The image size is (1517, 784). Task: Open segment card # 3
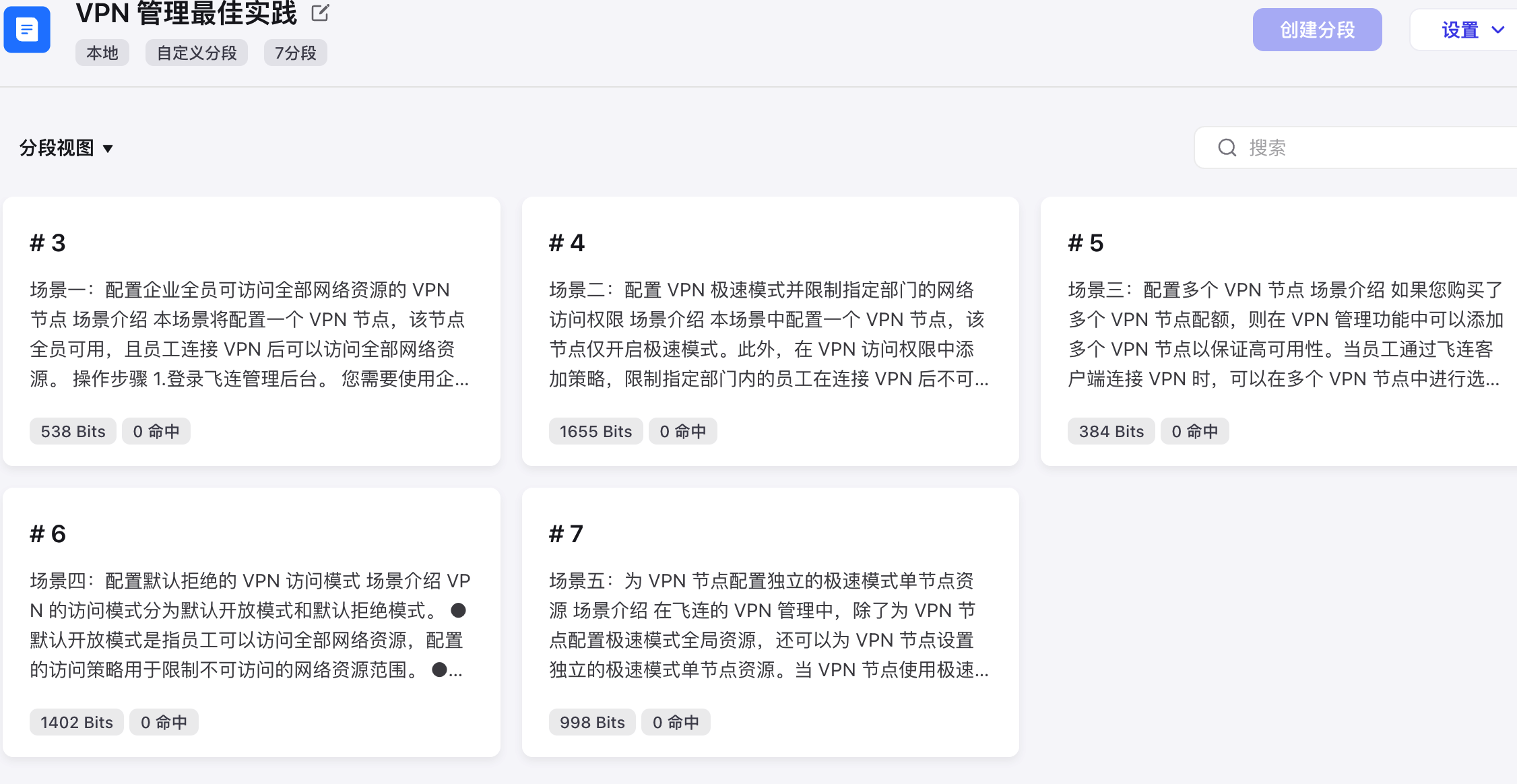coord(251,331)
